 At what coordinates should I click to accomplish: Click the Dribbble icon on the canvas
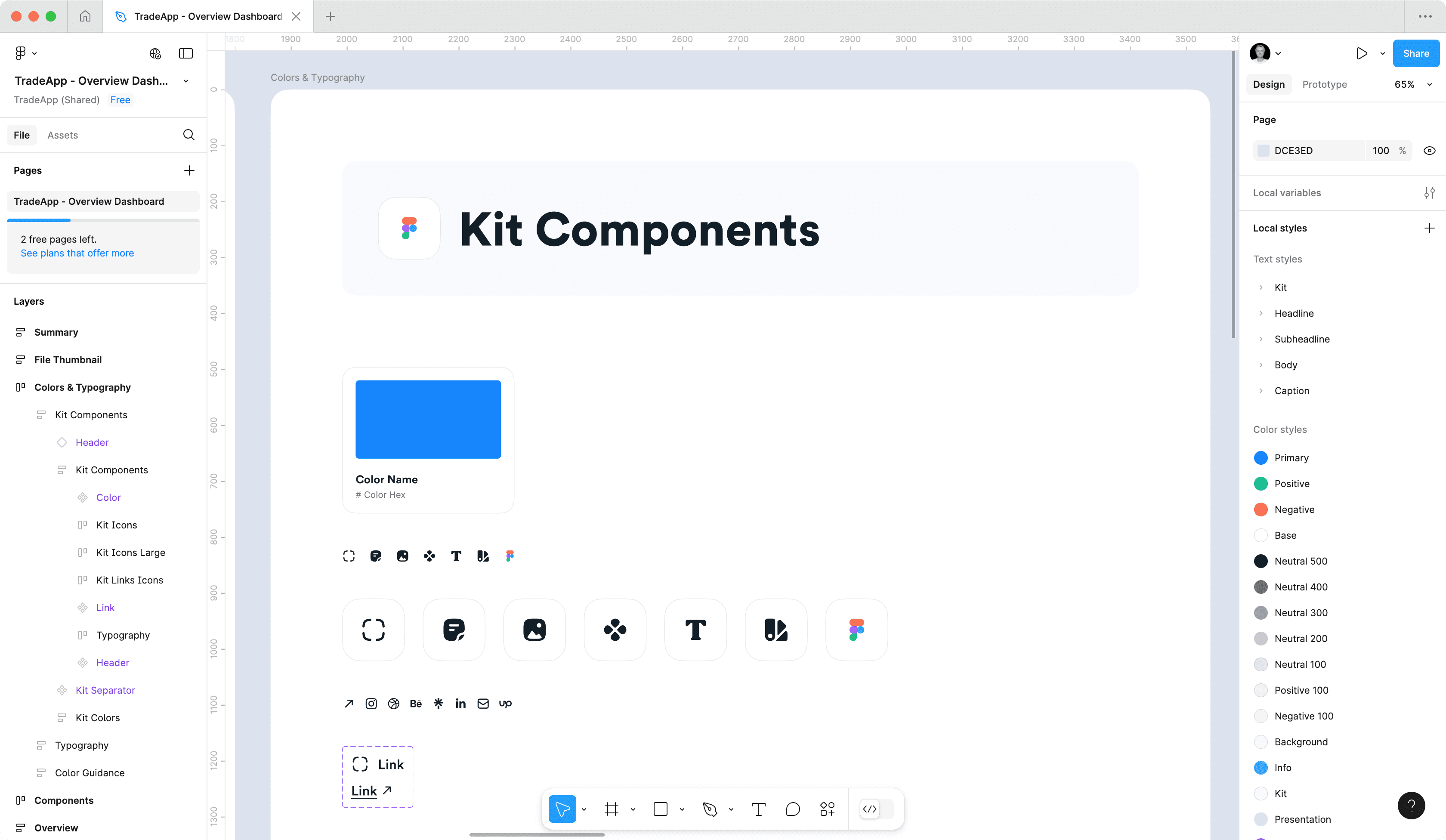(394, 704)
